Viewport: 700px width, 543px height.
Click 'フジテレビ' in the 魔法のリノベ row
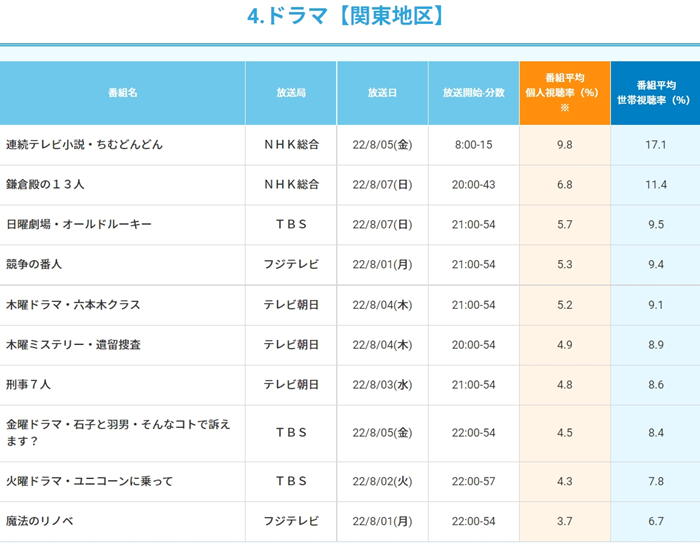[x=292, y=521]
